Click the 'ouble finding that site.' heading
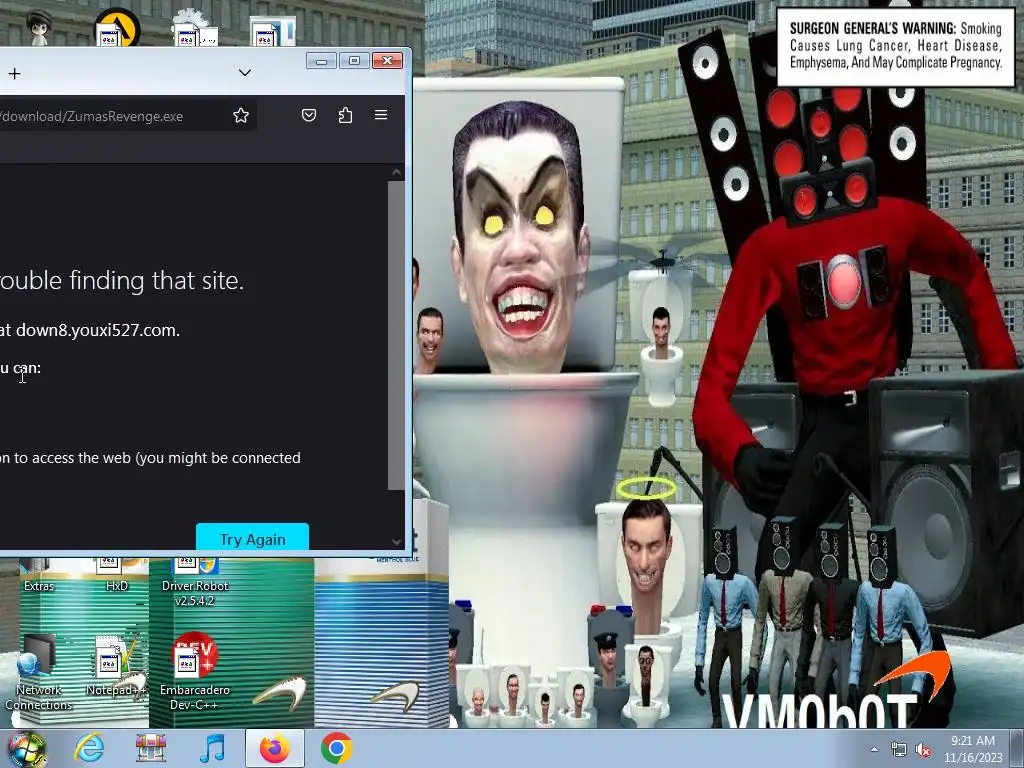The width and height of the screenshot is (1024, 768). (122, 280)
